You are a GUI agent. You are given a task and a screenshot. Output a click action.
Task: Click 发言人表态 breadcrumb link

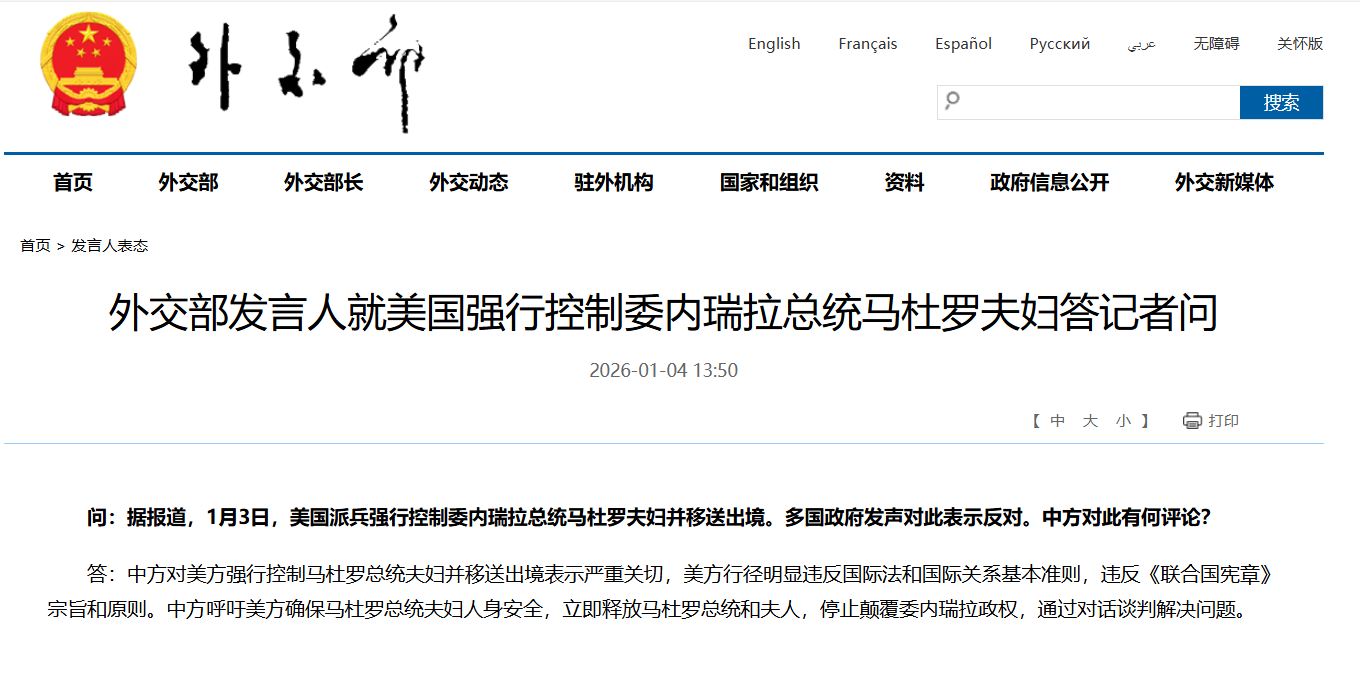(109, 246)
